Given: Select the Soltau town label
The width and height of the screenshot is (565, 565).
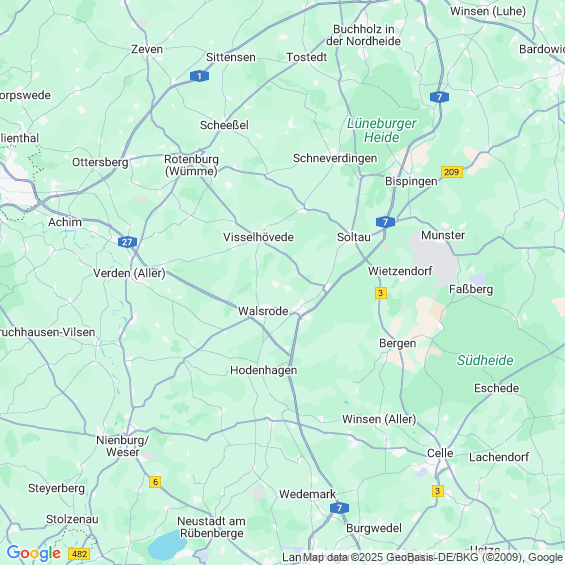Looking at the screenshot, I should coord(353,237).
